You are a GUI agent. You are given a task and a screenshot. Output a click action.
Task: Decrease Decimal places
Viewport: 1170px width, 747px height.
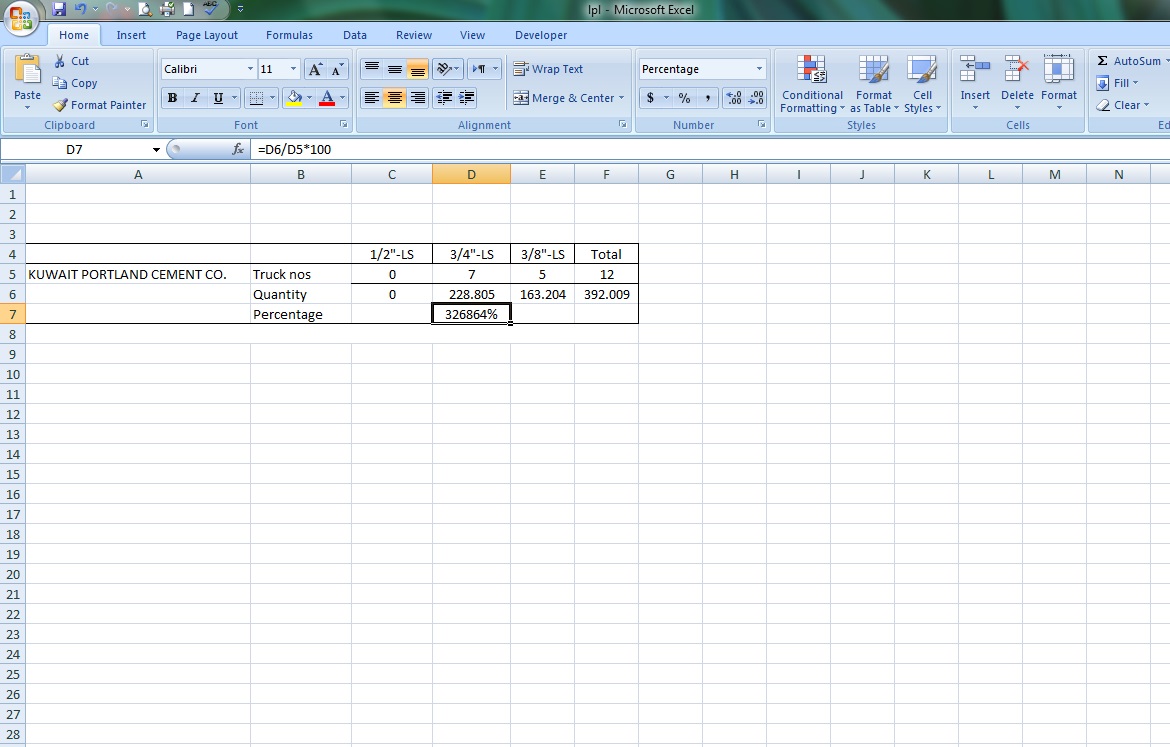[756, 98]
